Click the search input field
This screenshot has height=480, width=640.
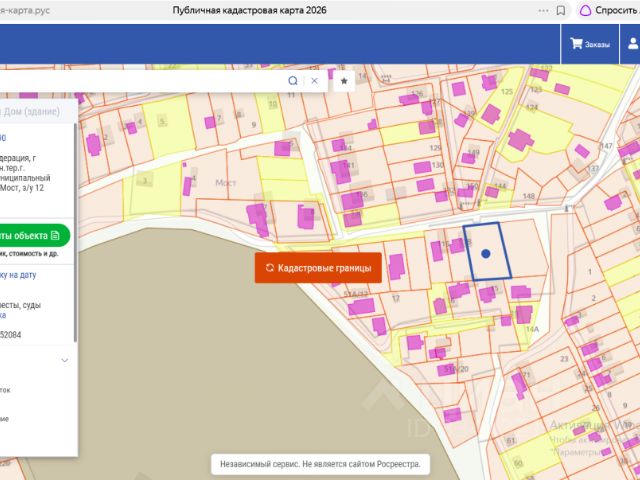(143, 81)
